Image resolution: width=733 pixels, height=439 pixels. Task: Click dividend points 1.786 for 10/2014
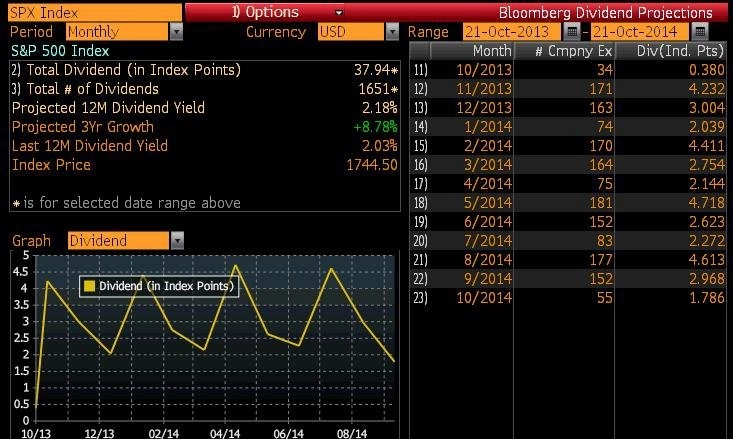click(x=707, y=298)
